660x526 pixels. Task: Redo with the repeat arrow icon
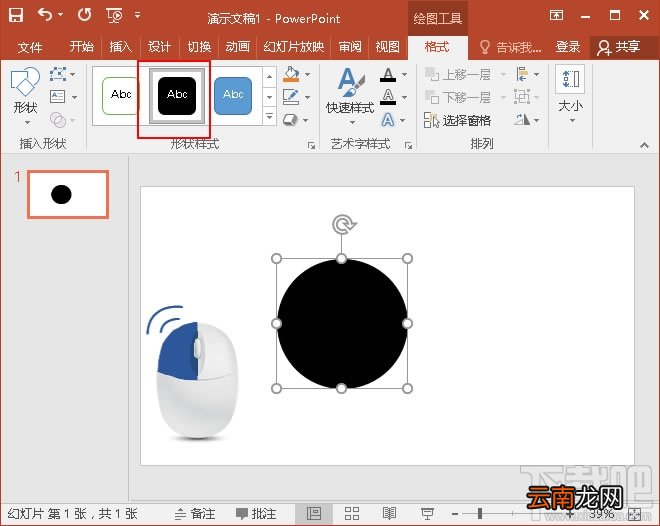coord(85,15)
